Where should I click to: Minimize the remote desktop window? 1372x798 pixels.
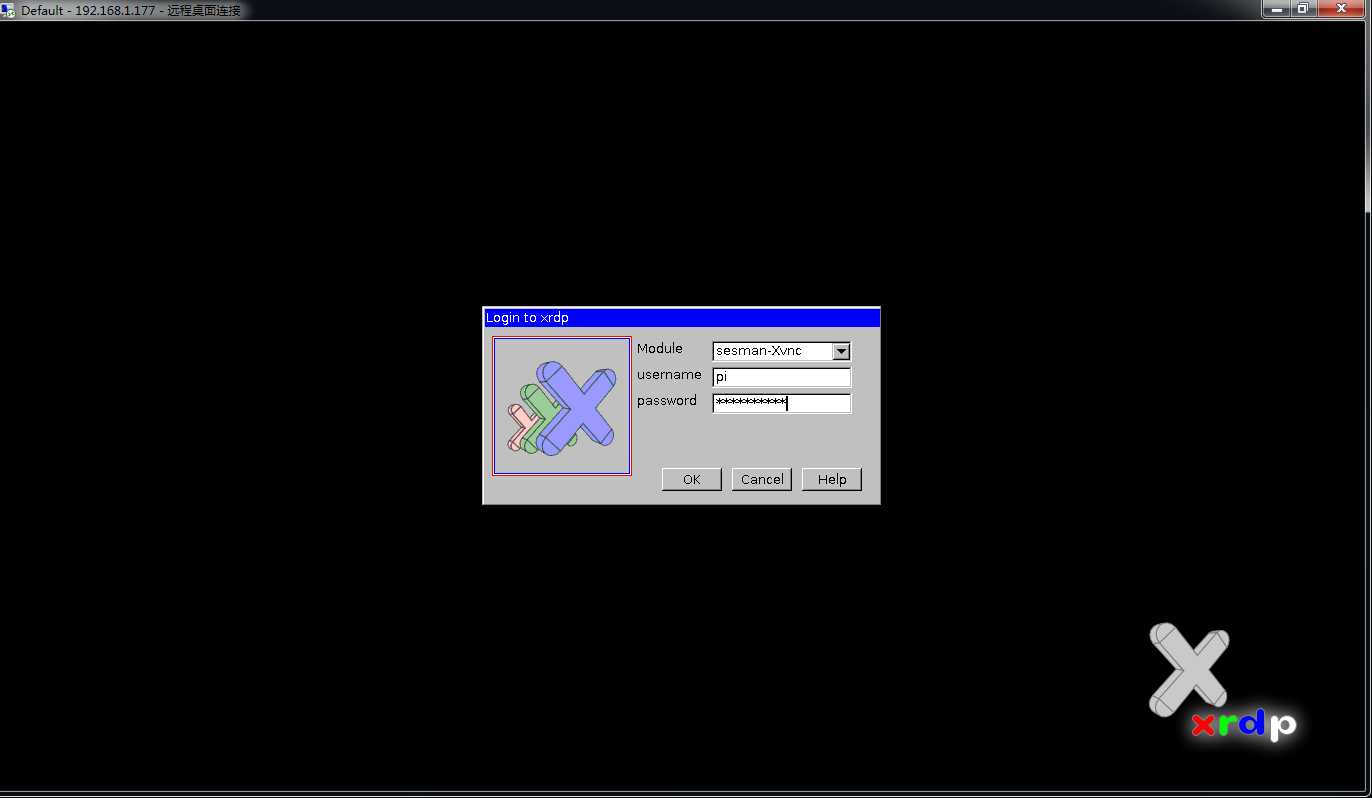point(1275,8)
